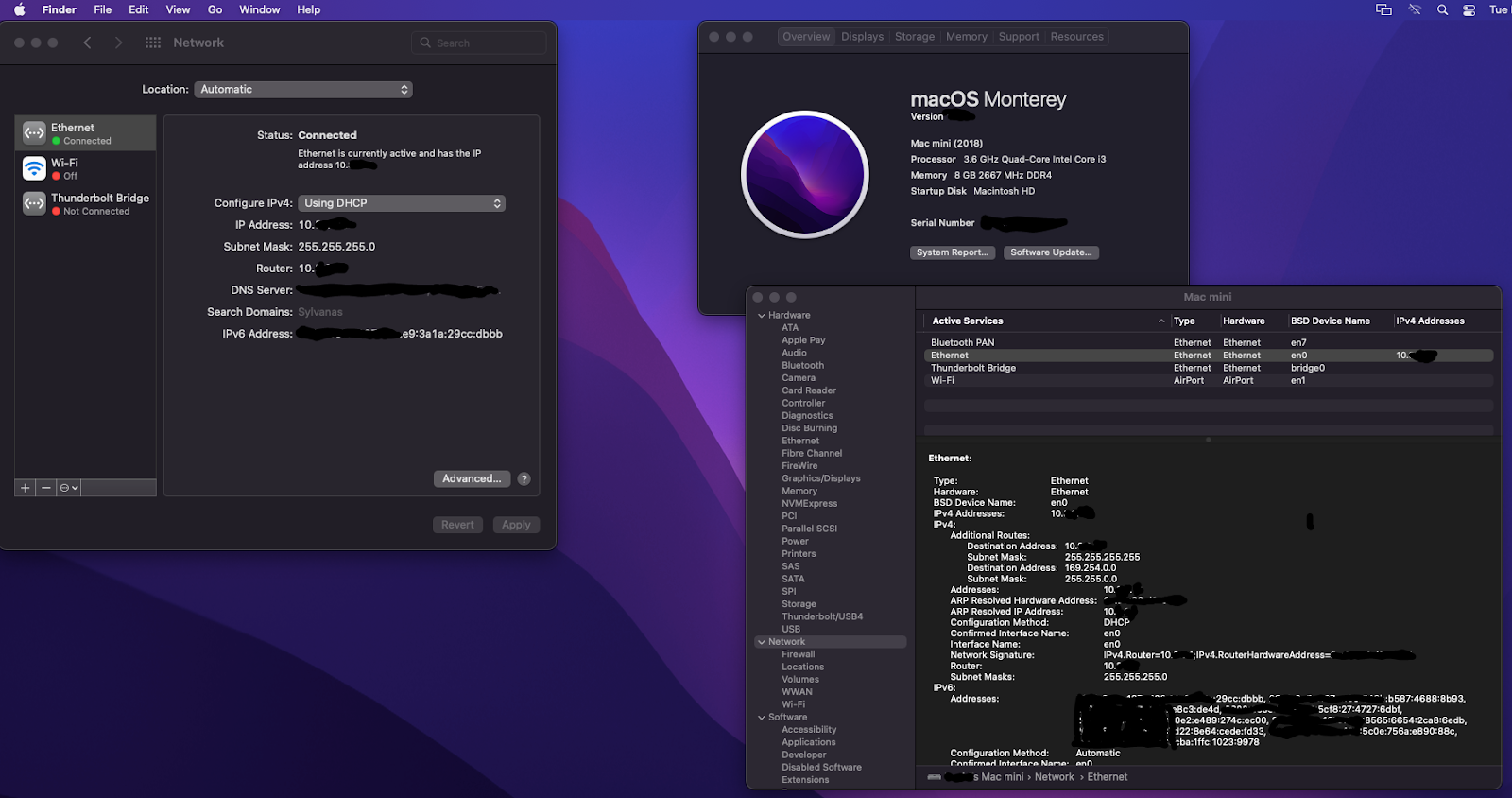Viewport: 1512px width, 798px height.
Task: Select NVMExpress in System Report sidebar
Action: [x=810, y=504]
